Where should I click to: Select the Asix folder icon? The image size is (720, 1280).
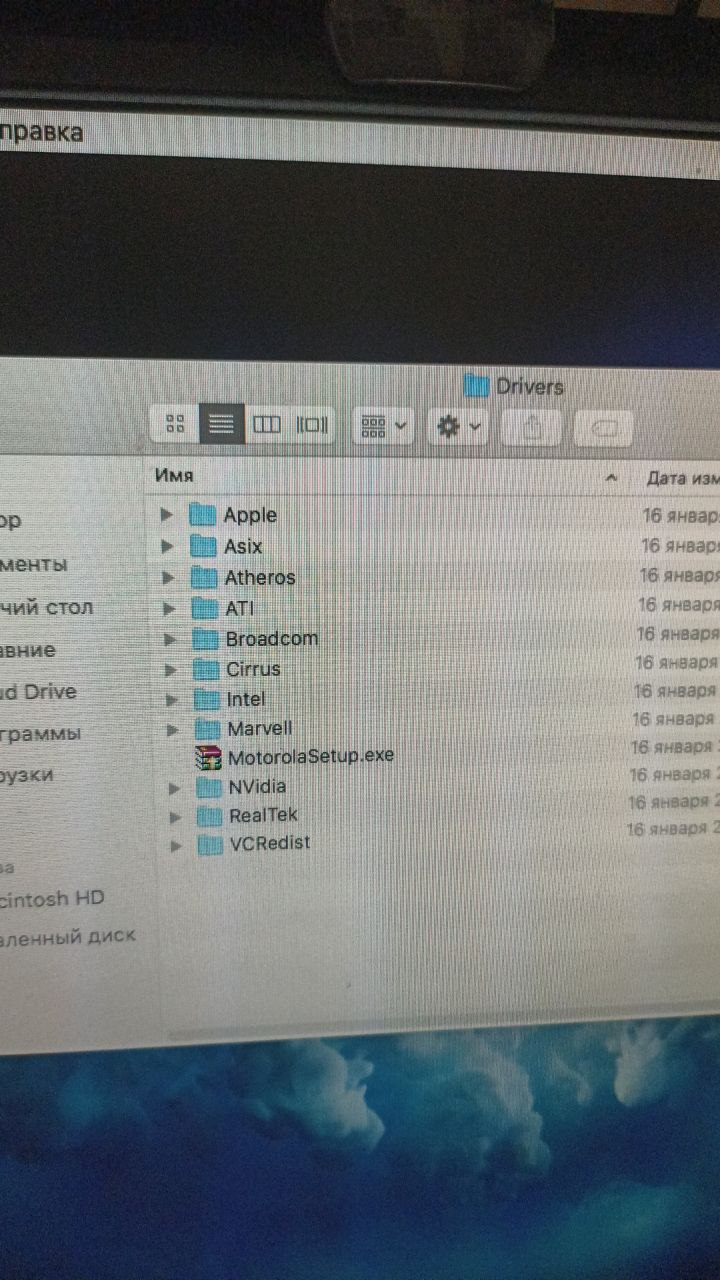(x=204, y=546)
